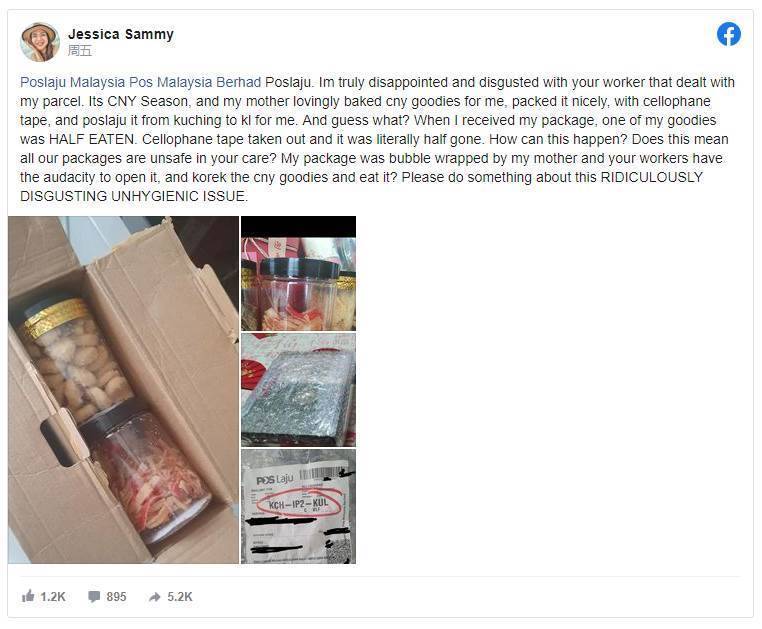Screen dimensions: 762x629
Task: Open Jessica Sammy's profile picture
Action: point(40,42)
